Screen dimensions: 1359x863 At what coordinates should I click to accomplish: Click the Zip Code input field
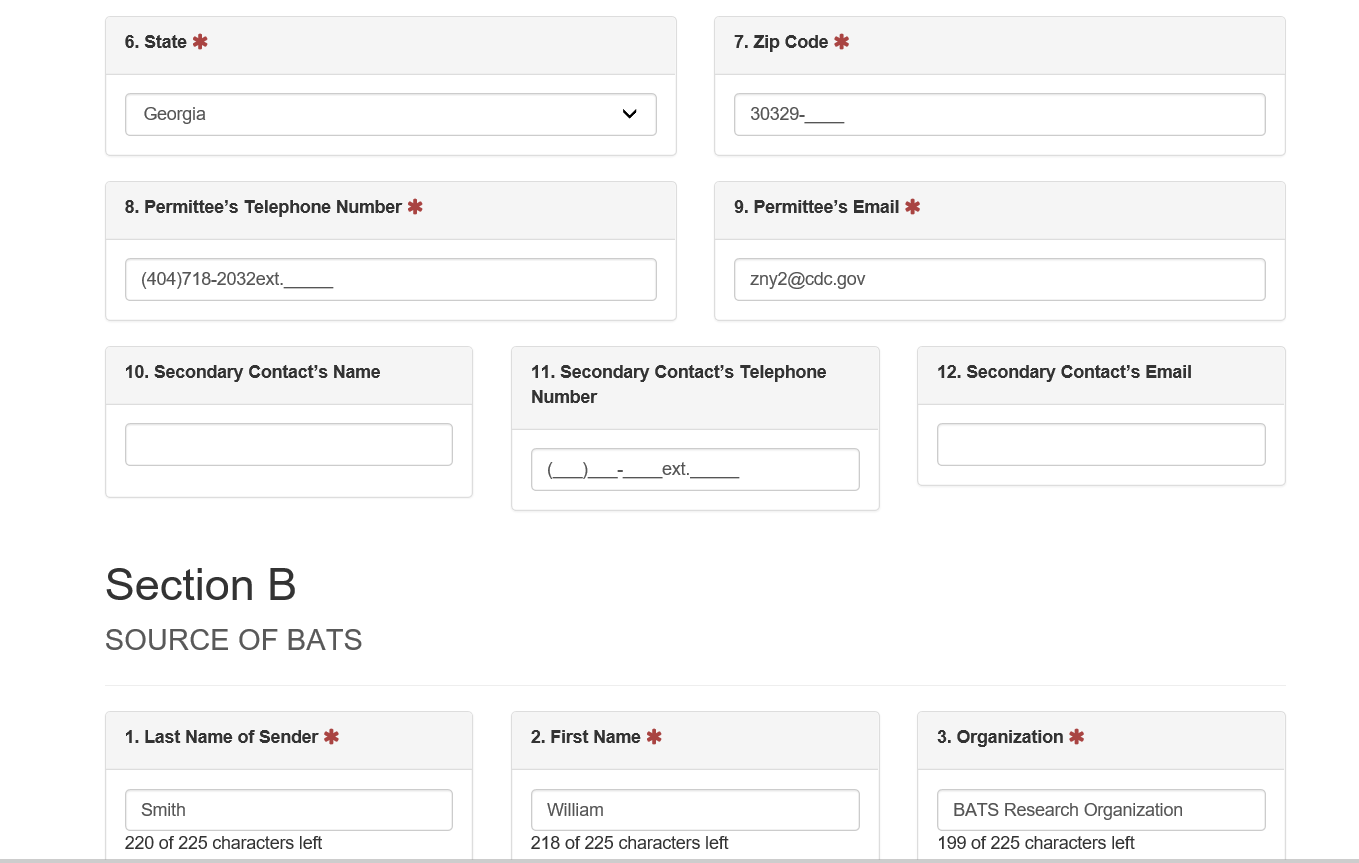[999, 114]
